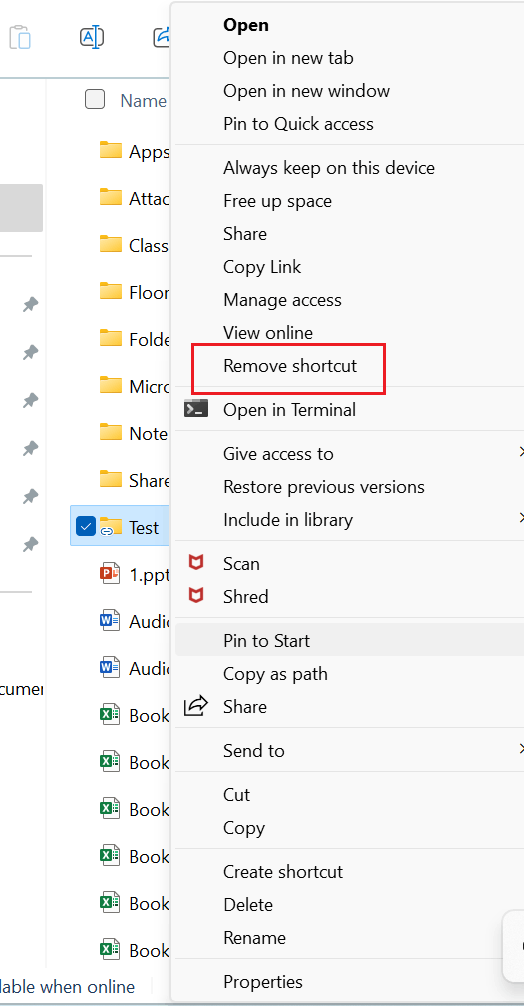The height and width of the screenshot is (1006, 524).
Task: Click the Name column header
Action: pyautogui.click(x=144, y=100)
